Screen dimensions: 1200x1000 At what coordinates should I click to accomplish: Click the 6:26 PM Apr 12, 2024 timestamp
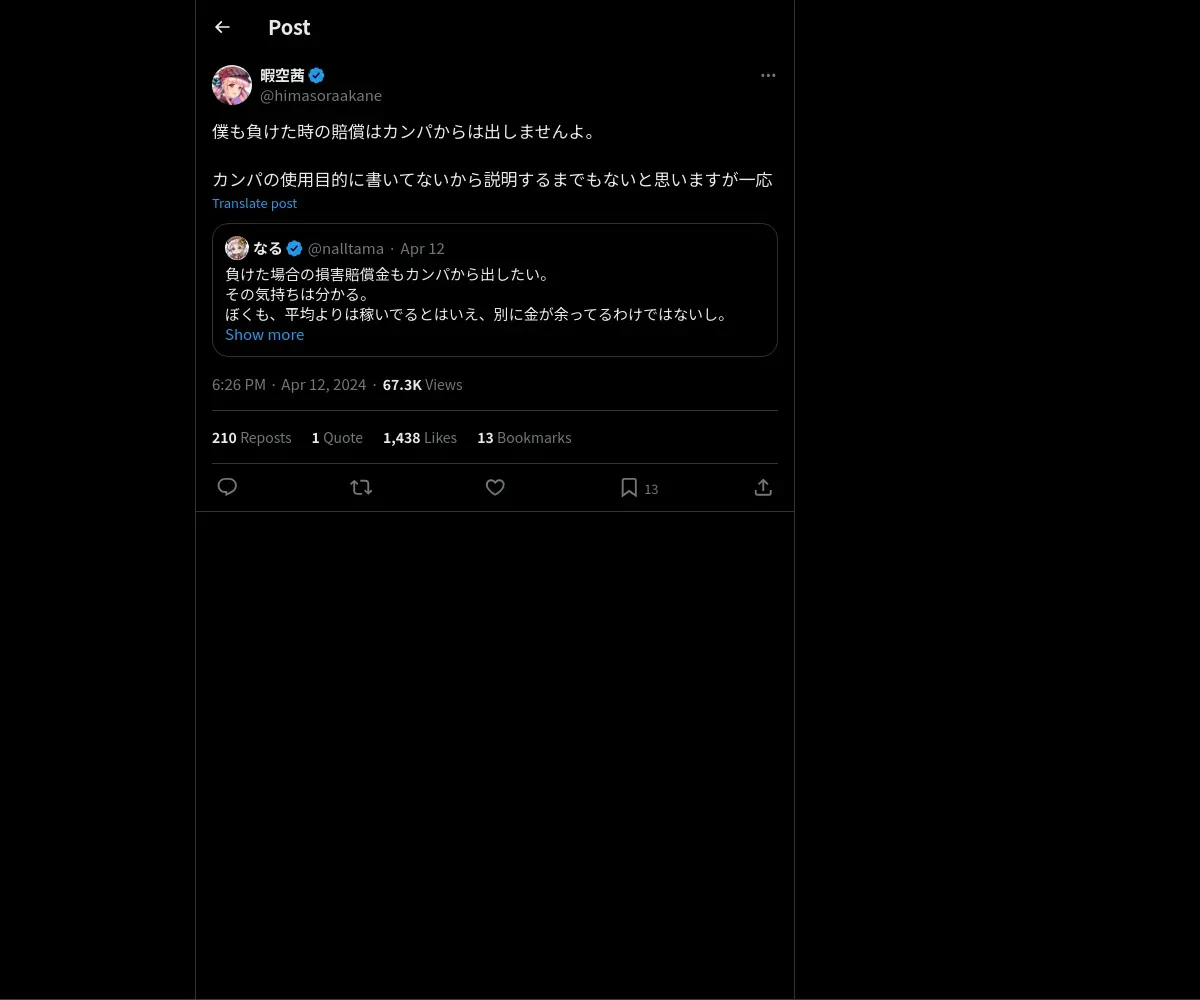289,385
